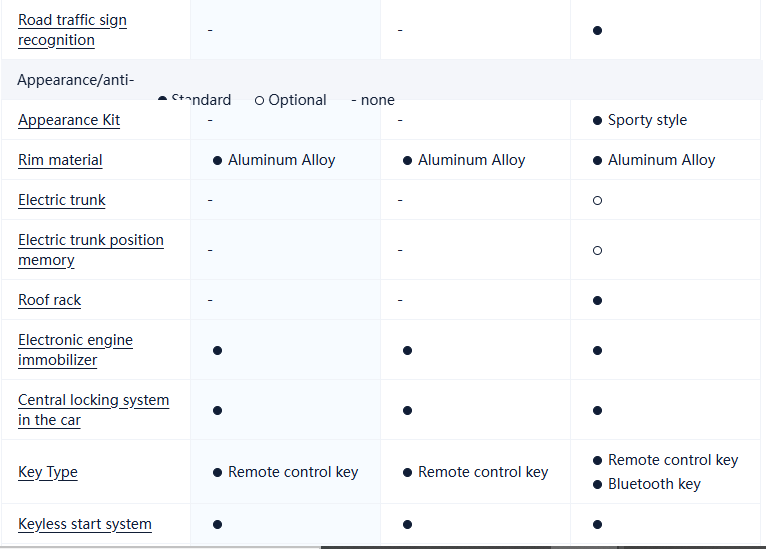
Task: Click the Roof rack link
Action: pos(50,300)
